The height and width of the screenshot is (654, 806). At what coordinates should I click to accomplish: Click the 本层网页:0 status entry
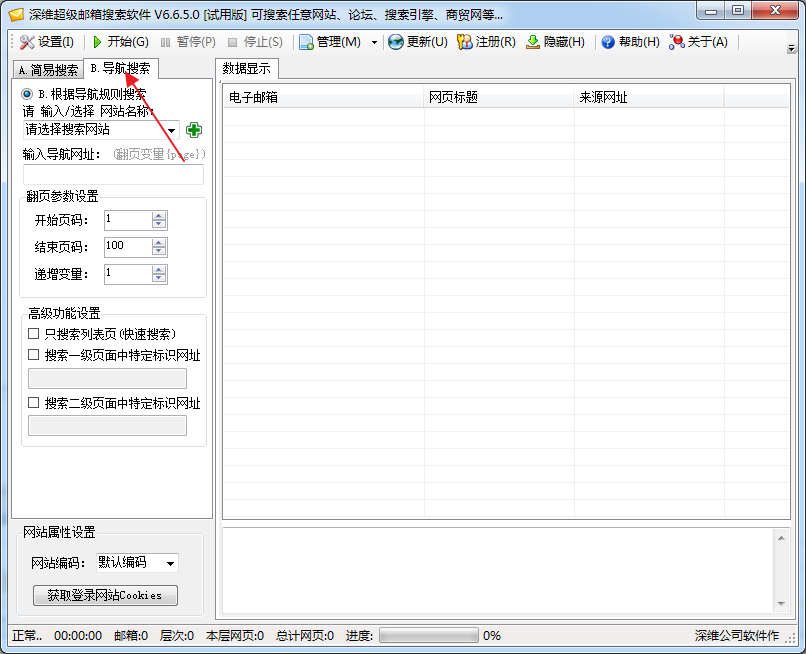click(x=235, y=636)
